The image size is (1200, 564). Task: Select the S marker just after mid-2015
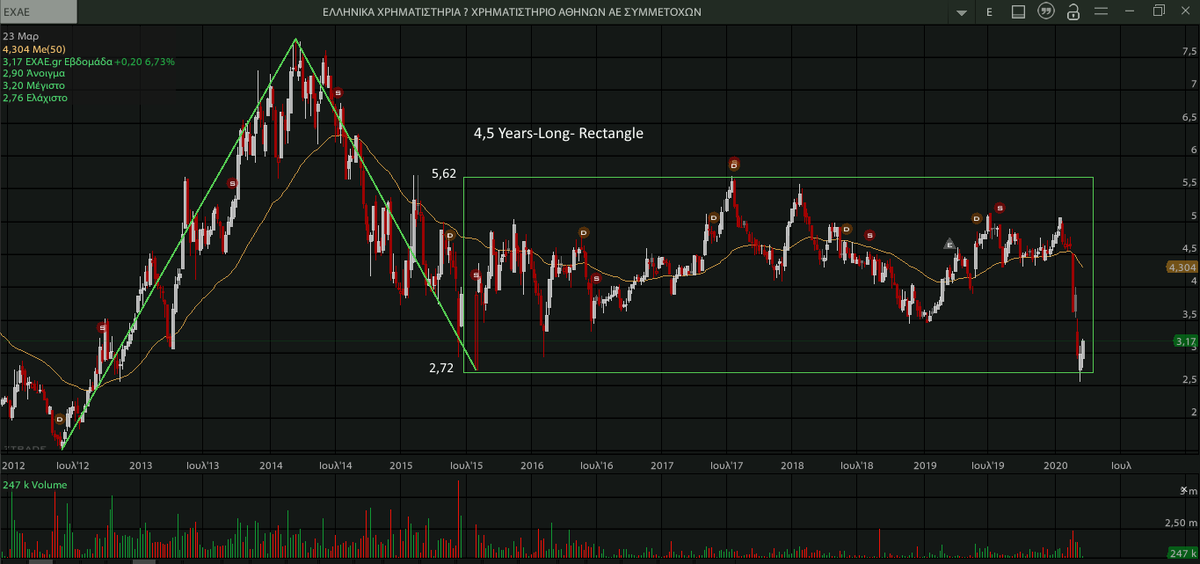click(x=476, y=275)
